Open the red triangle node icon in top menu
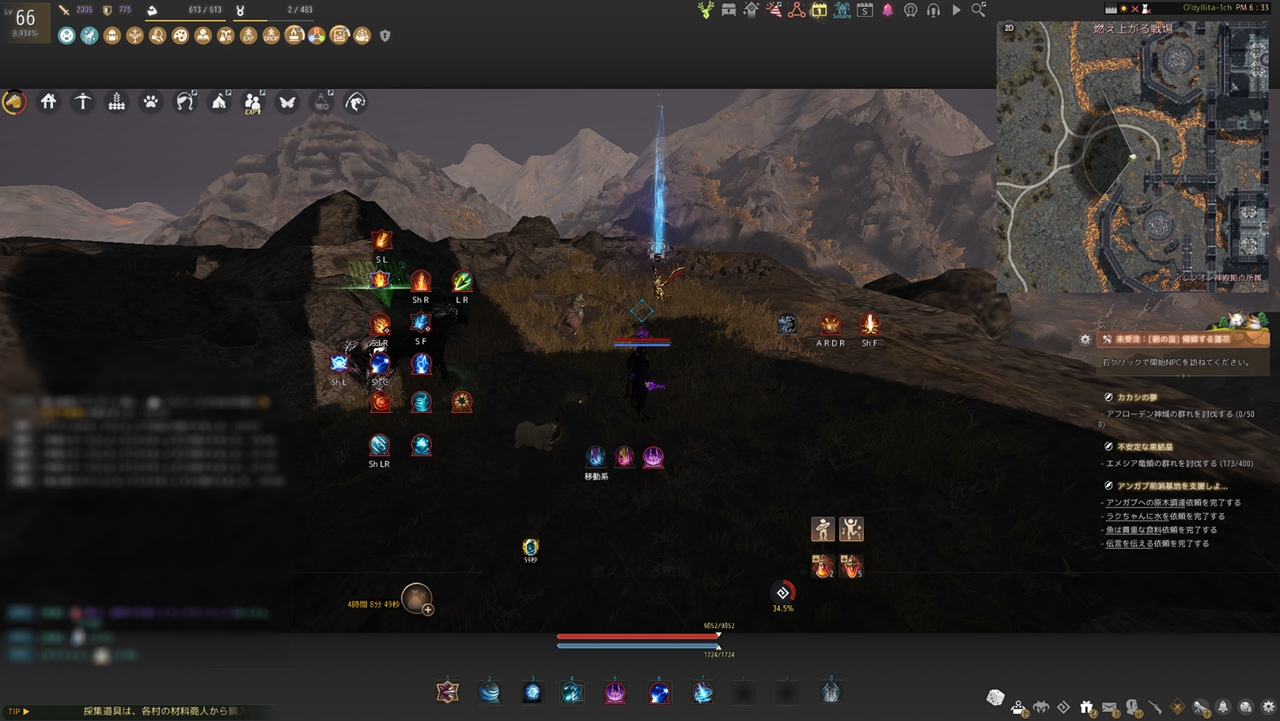Image resolution: width=1280 pixels, height=721 pixels. point(796,10)
